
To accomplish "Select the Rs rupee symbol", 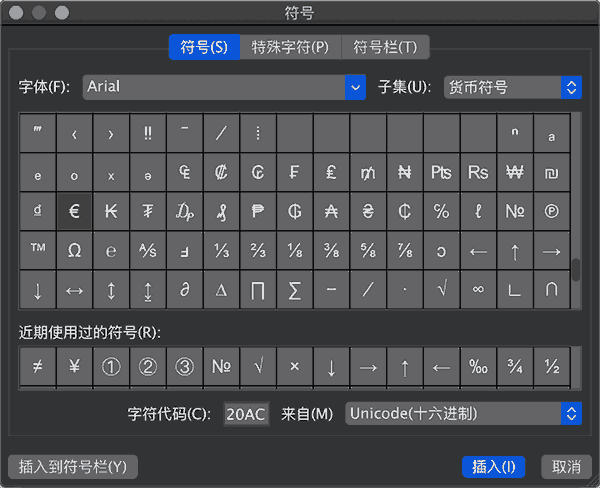I will pos(478,172).
